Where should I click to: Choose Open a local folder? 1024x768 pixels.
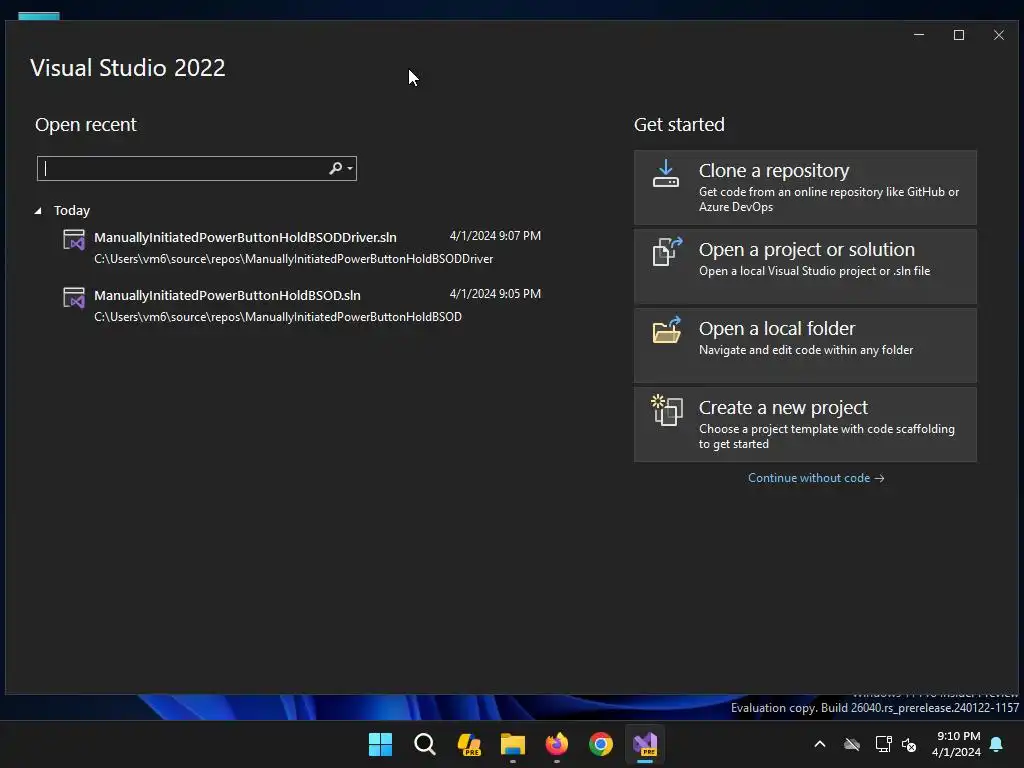(x=805, y=345)
